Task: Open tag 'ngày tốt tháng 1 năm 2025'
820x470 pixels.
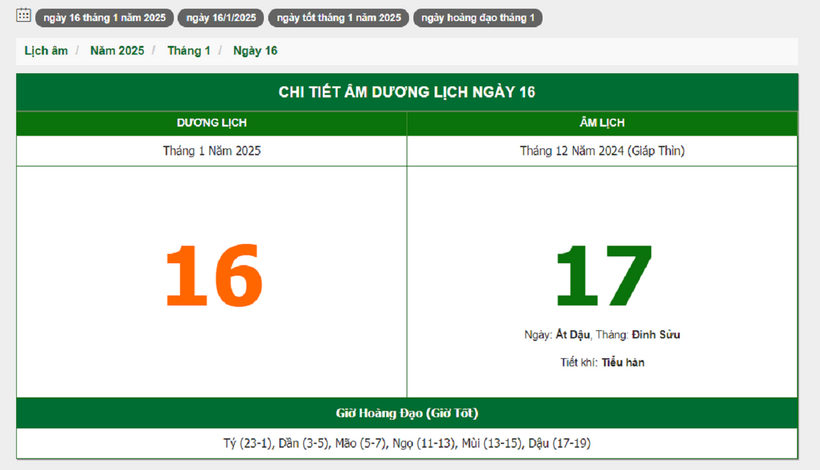Action: pos(338,18)
